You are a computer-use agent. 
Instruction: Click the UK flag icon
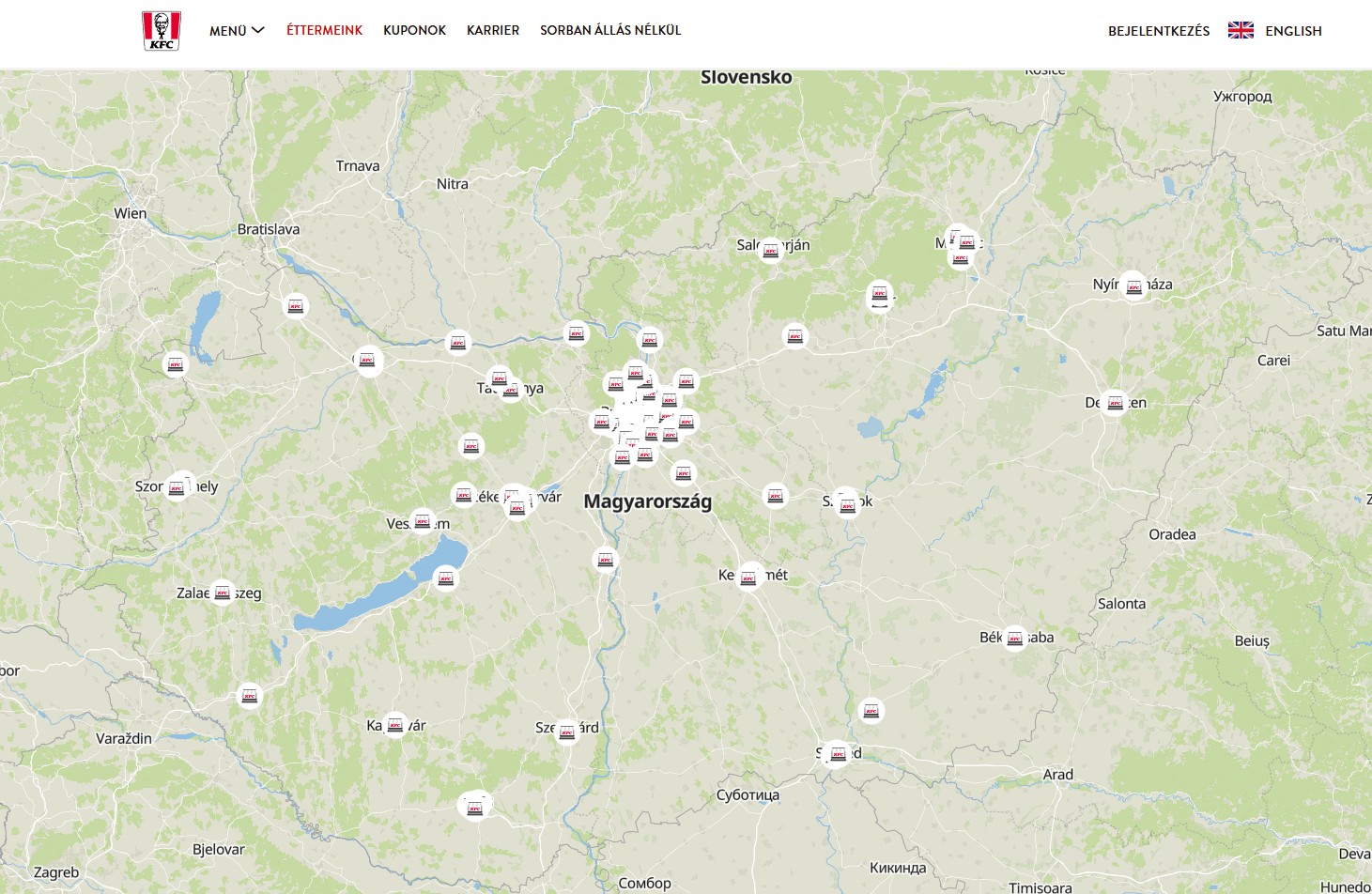pyautogui.click(x=1241, y=30)
